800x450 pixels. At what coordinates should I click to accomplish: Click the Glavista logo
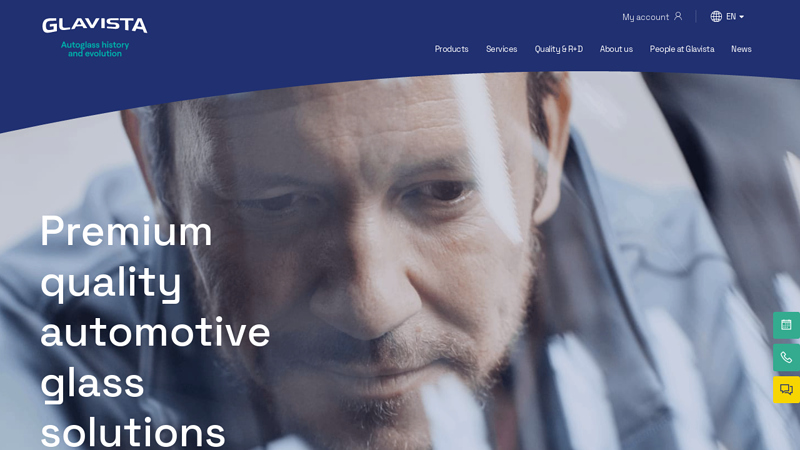(x=94, y=25)
